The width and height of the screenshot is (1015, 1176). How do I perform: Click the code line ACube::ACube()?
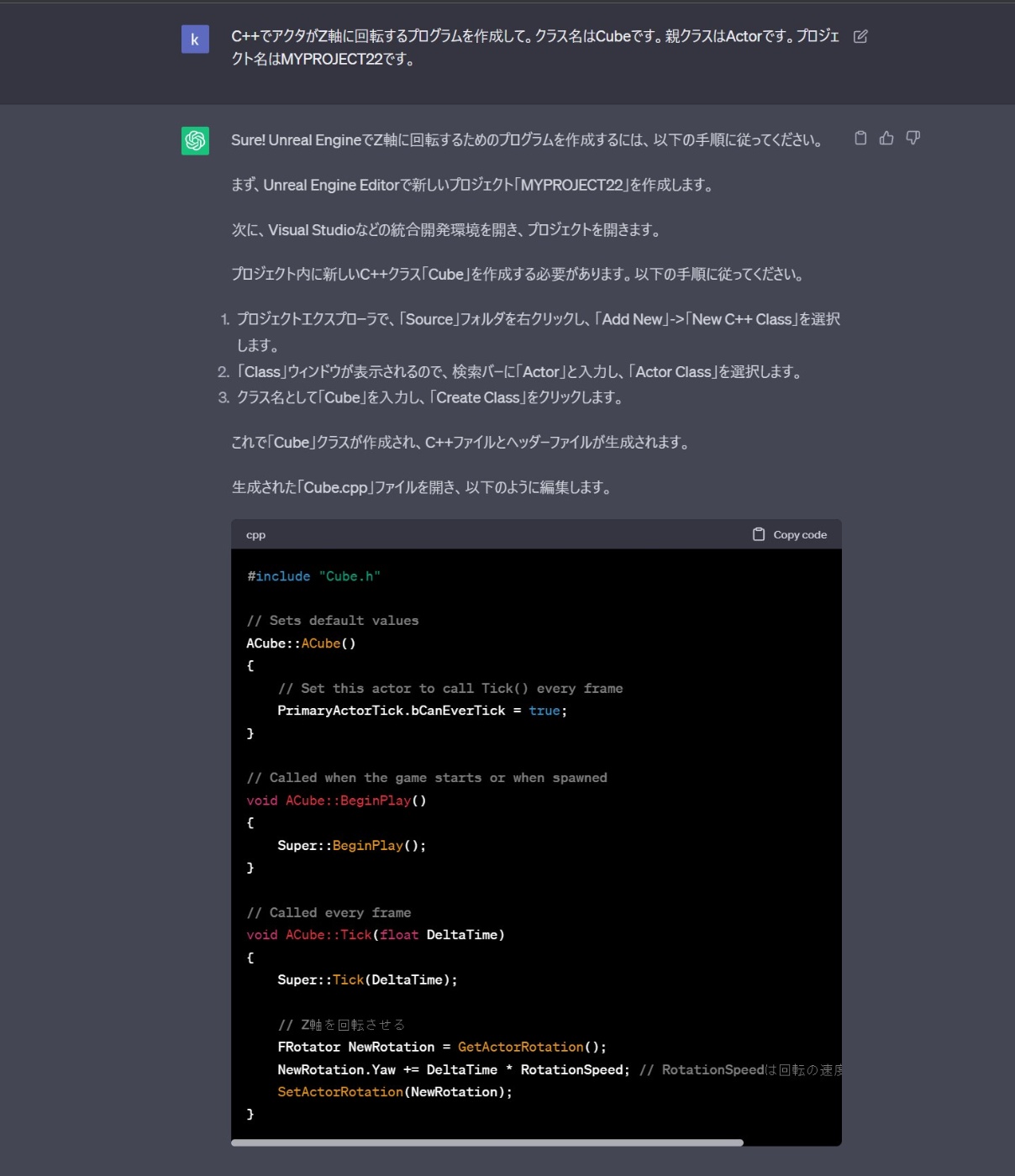click(301, 643)
